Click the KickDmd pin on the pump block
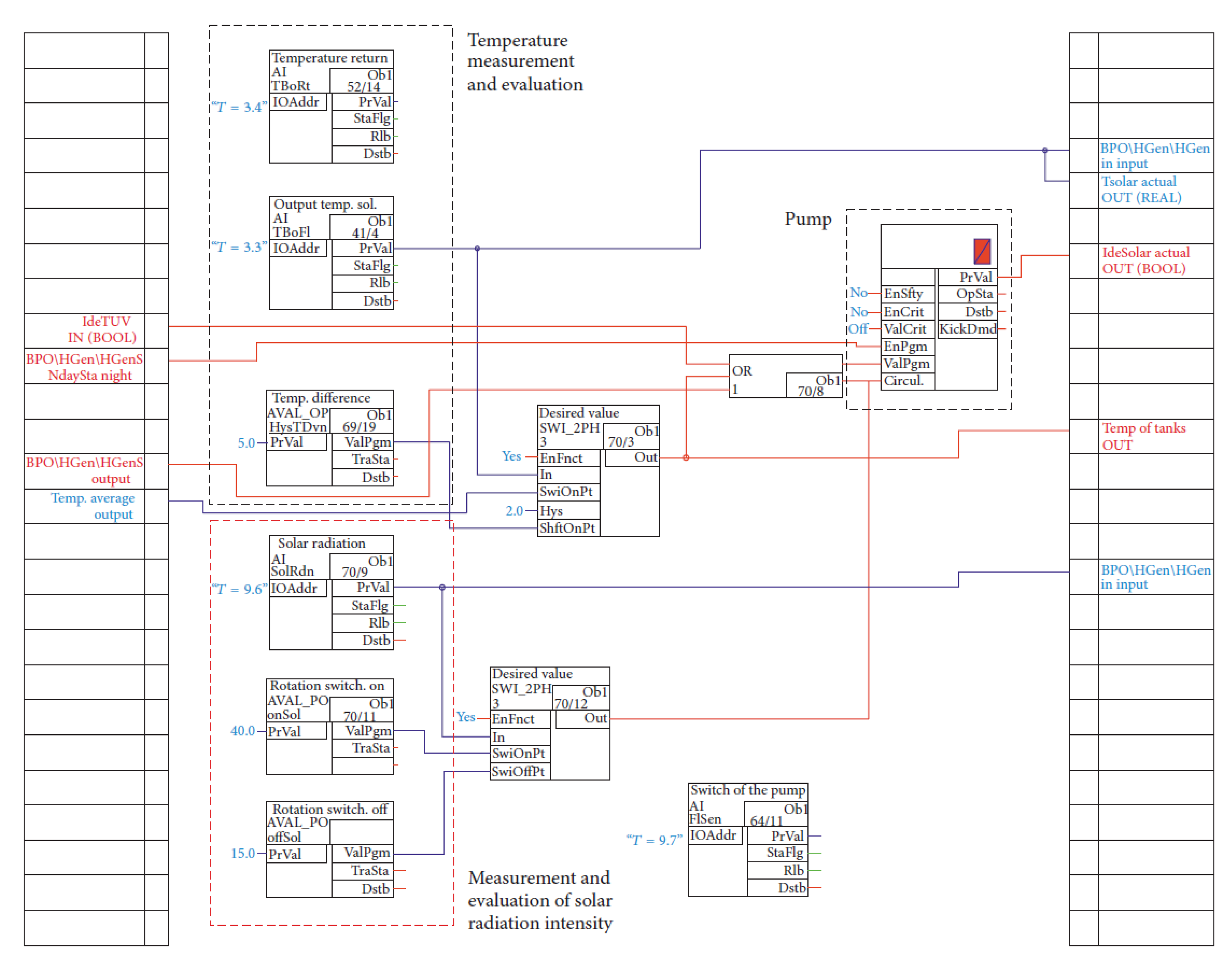 pyautogui.click(x=967, y=329)
